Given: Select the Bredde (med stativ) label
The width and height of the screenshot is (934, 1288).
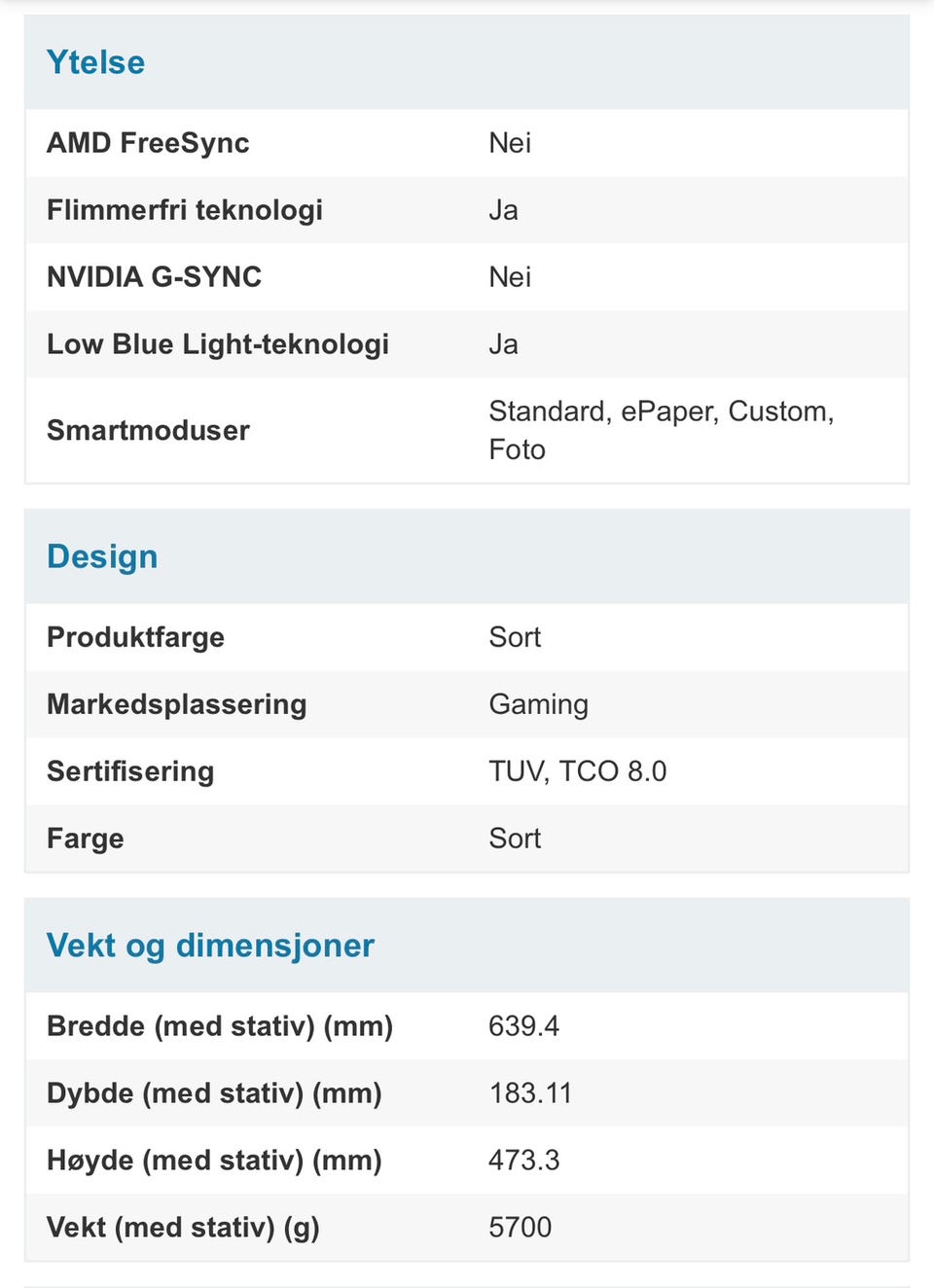Looking at the screenshot, I should 219,1026.
